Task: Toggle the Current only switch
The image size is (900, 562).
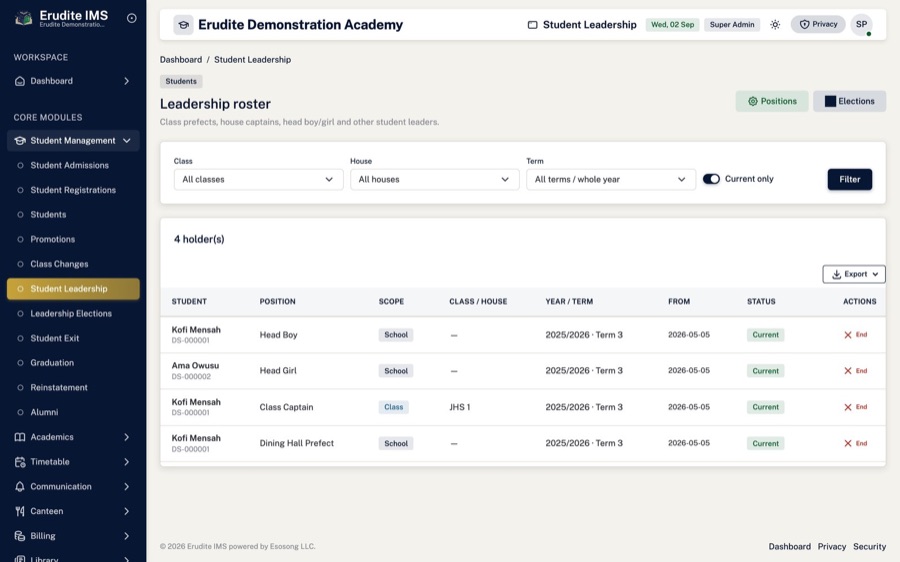Action: 711,179
